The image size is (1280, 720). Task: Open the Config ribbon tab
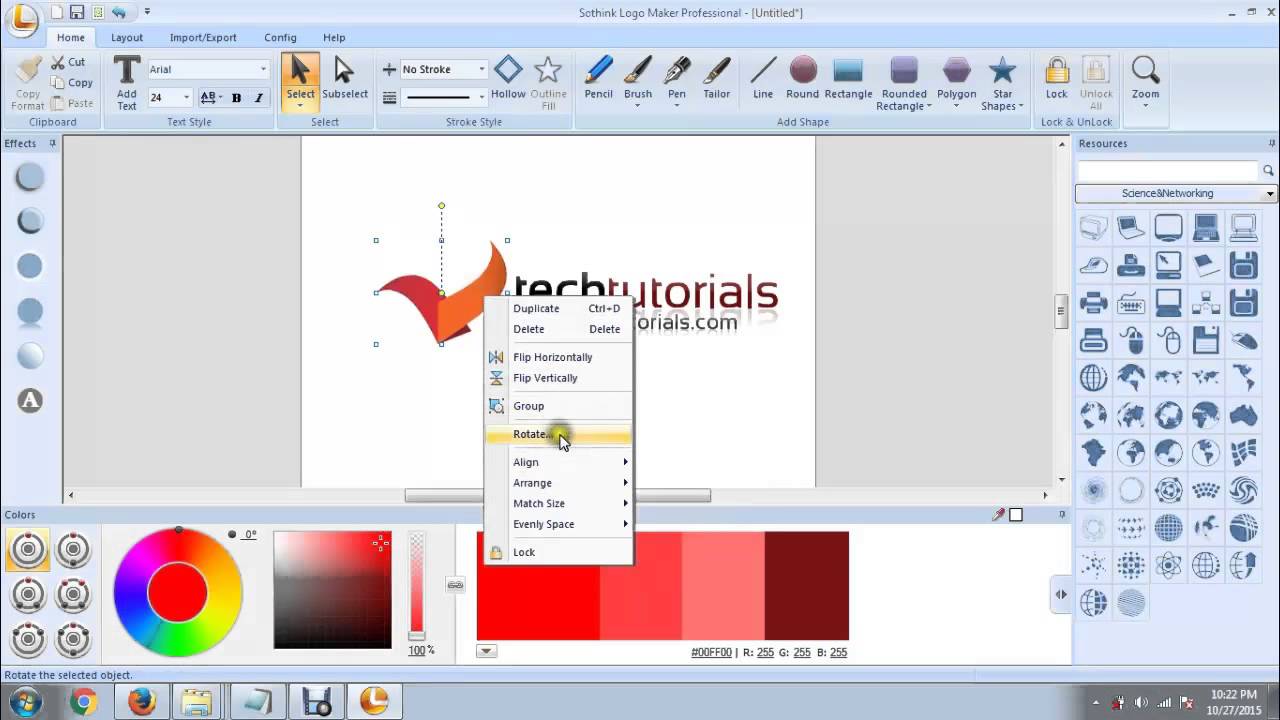pyautogui.click(x=280, y=37)
